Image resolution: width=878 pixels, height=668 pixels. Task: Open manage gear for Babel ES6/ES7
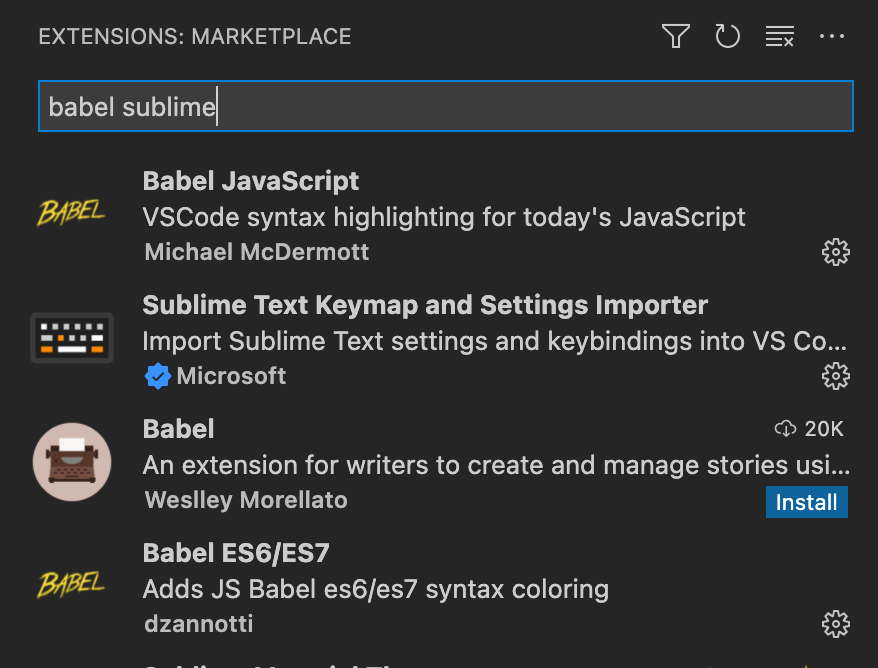coord(835,624)
